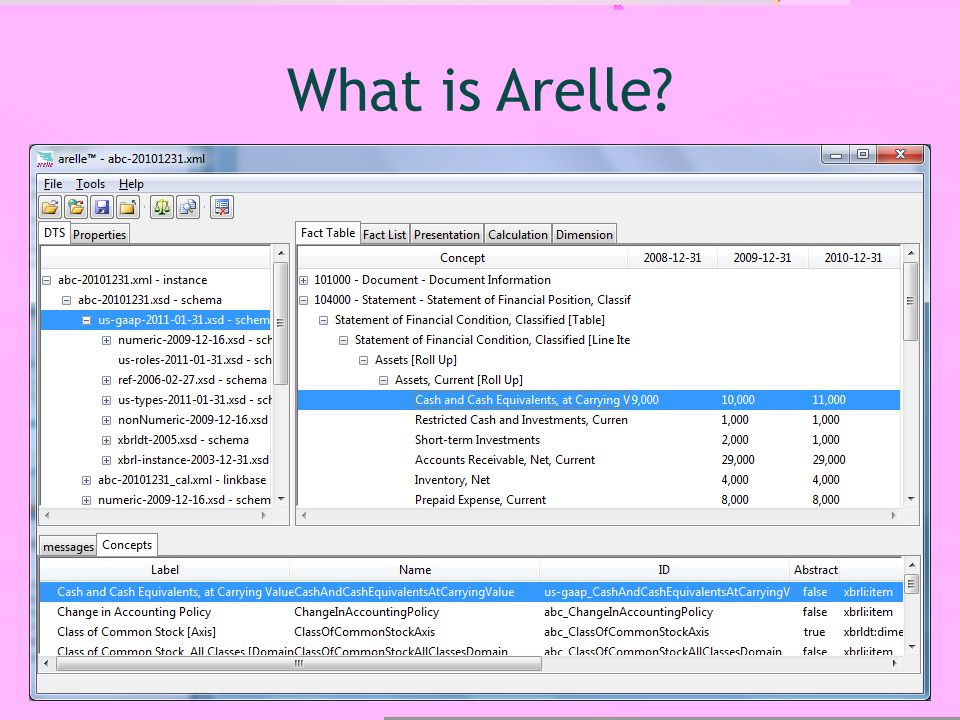Collapse abc-20101231.xsd schema node
Screen dimensions: 960x720
click(67, 300)
